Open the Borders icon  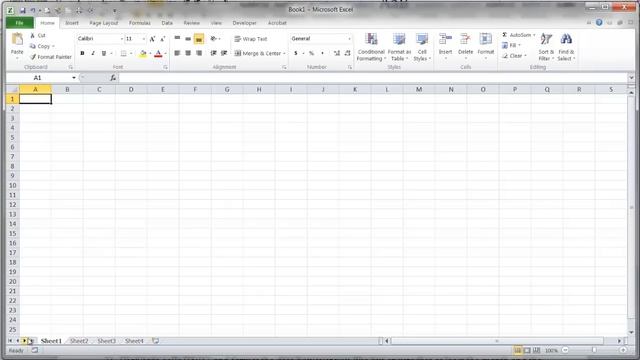[x=123, y=53]
